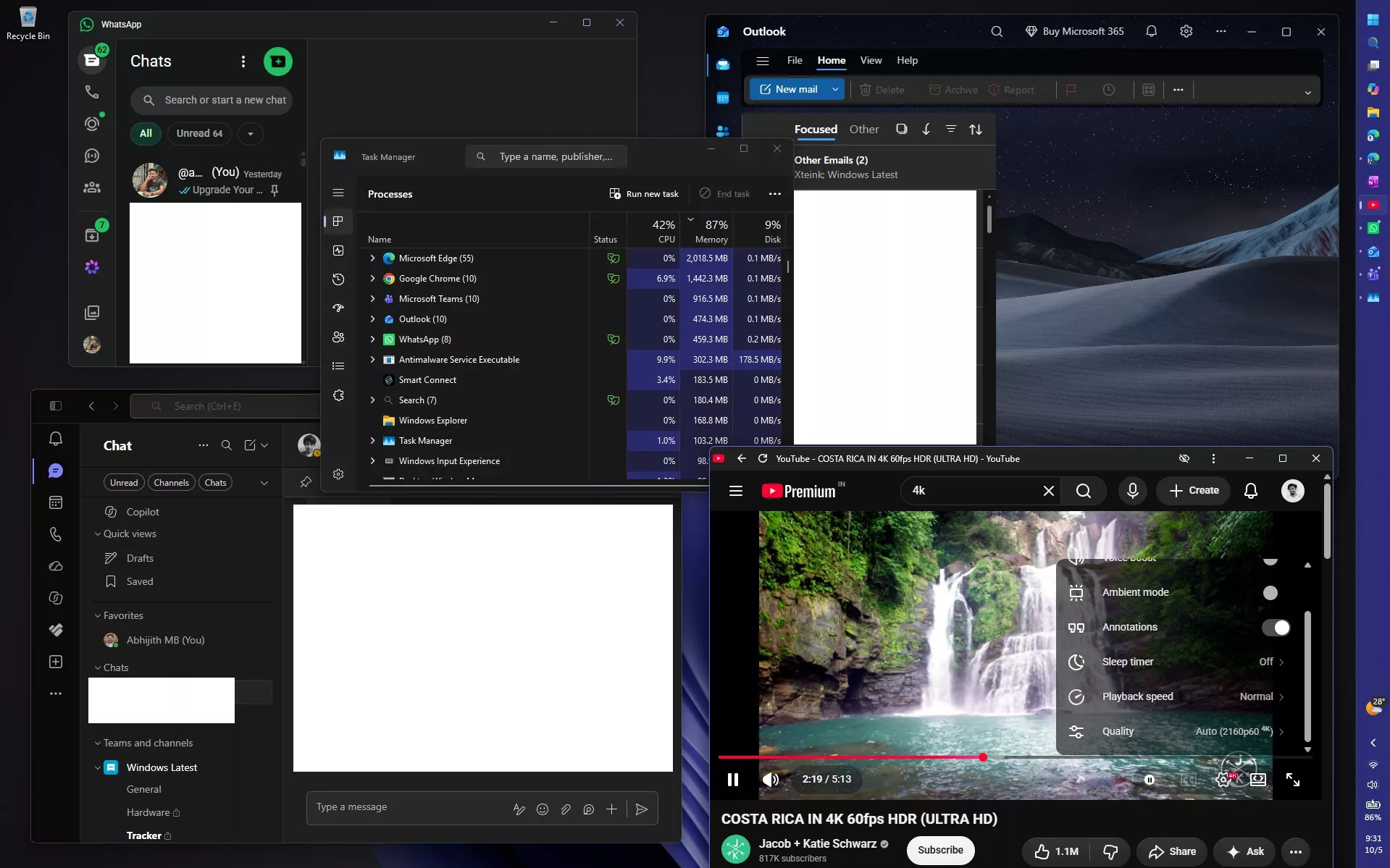The image size is (1390, 868).
Task: Open the Outlook Help tab
Action: (907, 60)
